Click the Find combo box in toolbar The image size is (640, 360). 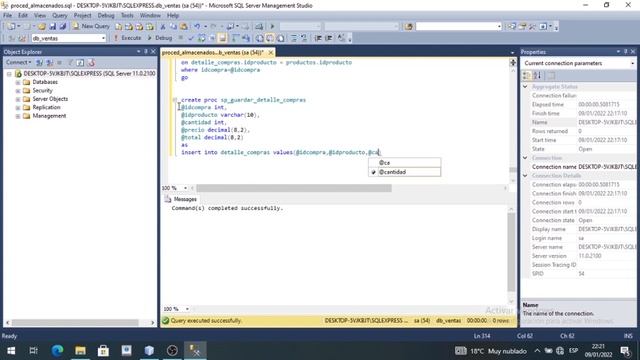[458, 27]
